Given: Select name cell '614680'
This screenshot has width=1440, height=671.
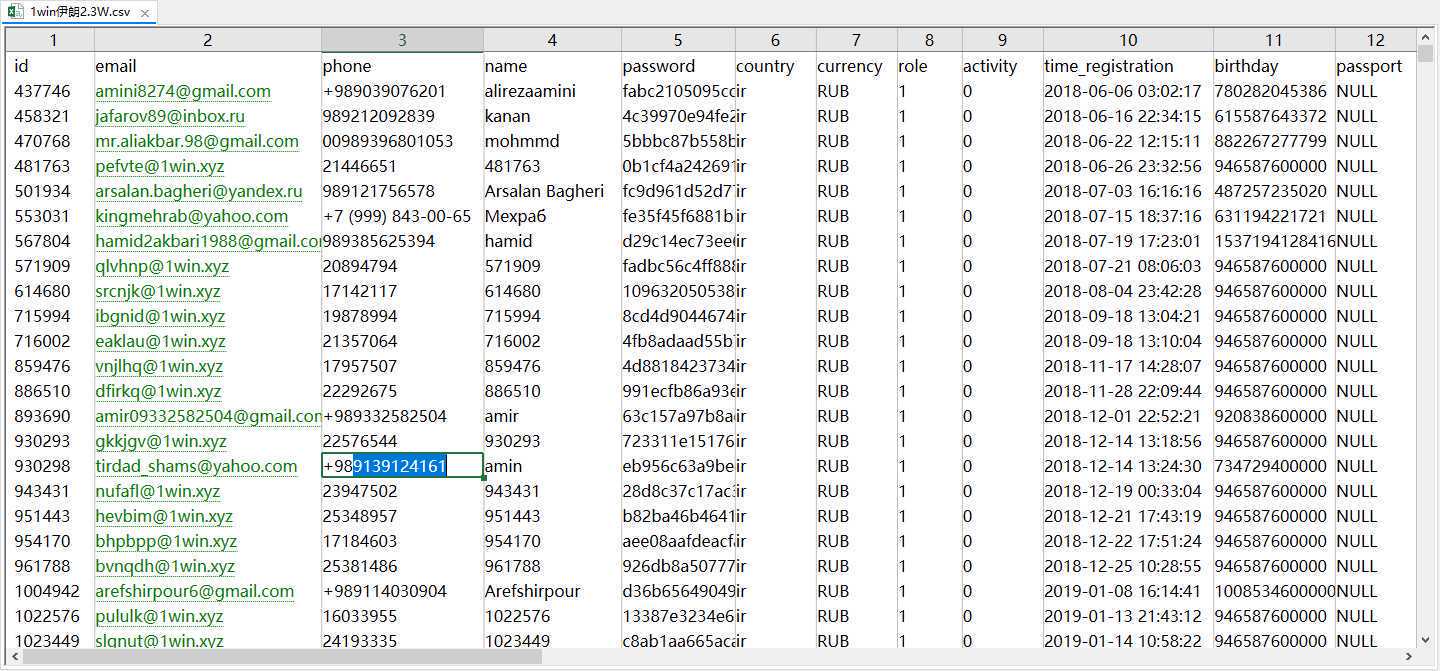Looking at the screenshot, I should (552, 291).
